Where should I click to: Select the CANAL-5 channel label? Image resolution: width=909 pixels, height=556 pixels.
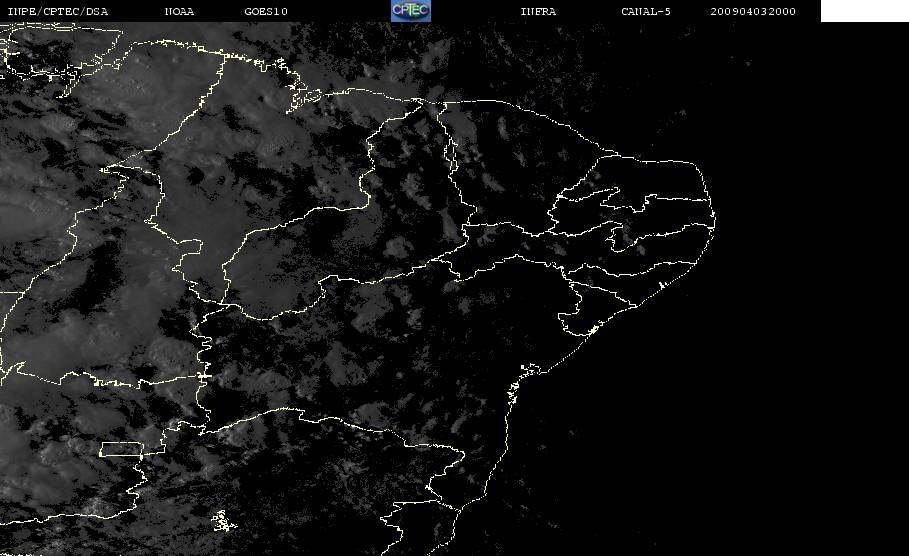pyautogui.click(x=646, y=11)
